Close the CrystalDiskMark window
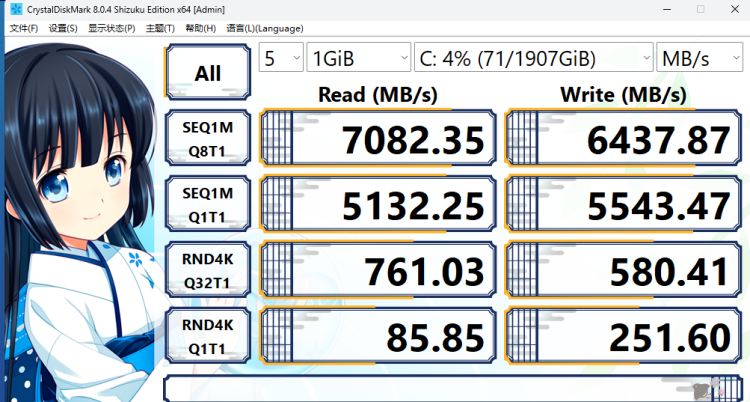This screenshot has height=402, width=750. click(735, 9)
